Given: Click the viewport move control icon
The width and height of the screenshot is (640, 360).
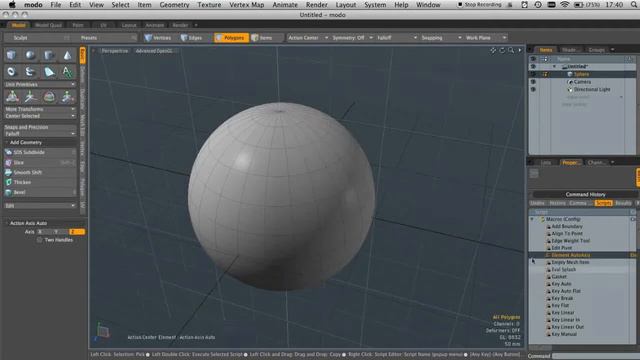Looking at the screenshot, I should click(493, 50).
